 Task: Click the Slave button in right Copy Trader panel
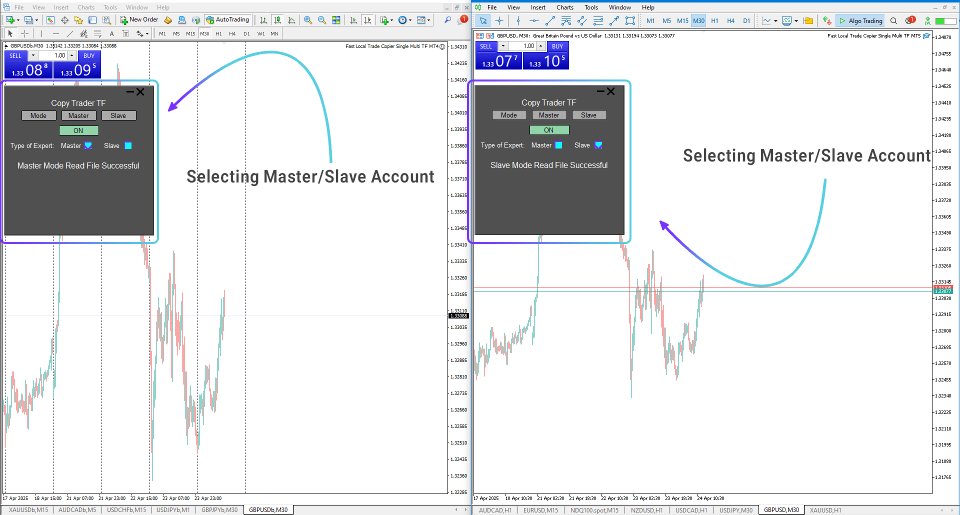tap(588, 115)
